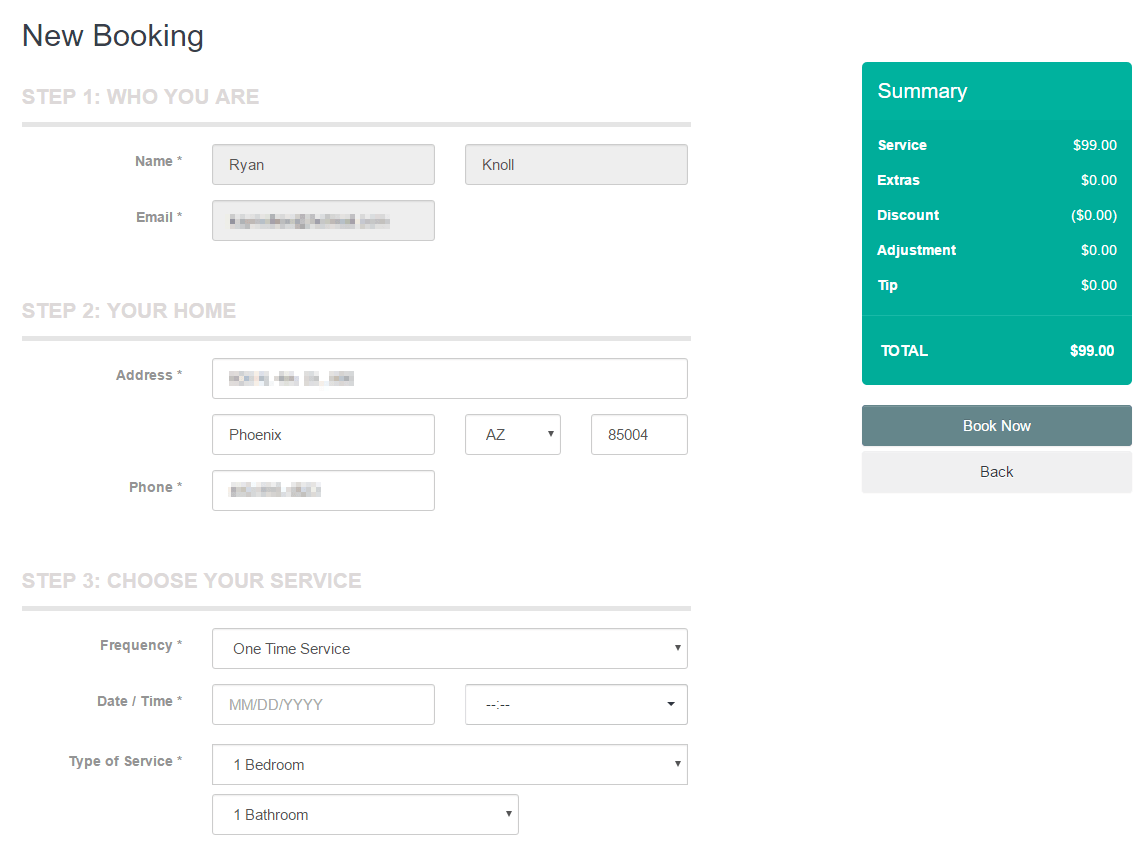Click the Summary panel heading

[922, 91]
